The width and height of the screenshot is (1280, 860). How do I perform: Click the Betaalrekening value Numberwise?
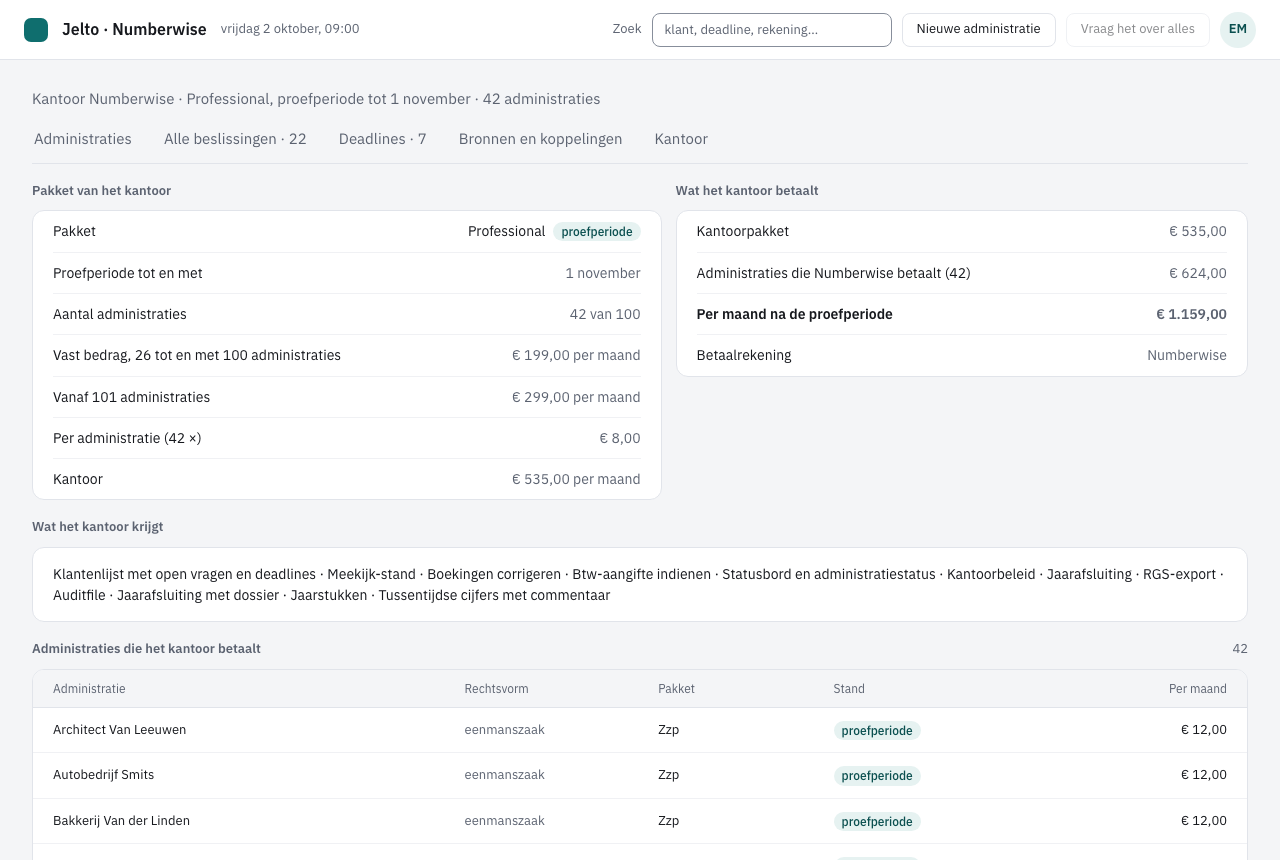click(x=1187, y=355)
